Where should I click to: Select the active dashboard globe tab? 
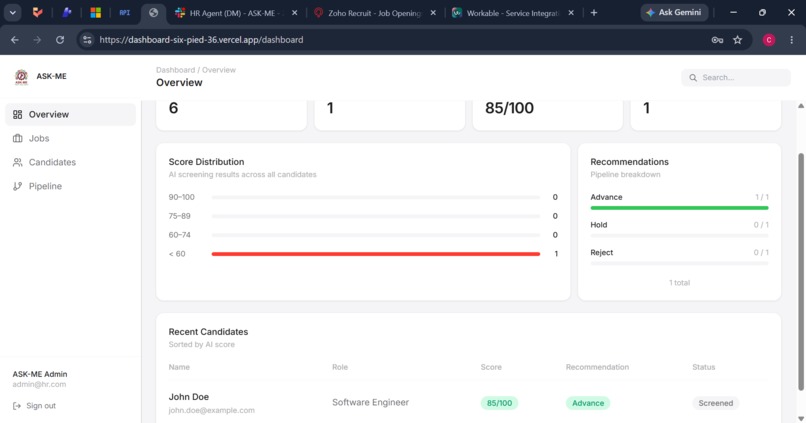click(x=153, y=13)
